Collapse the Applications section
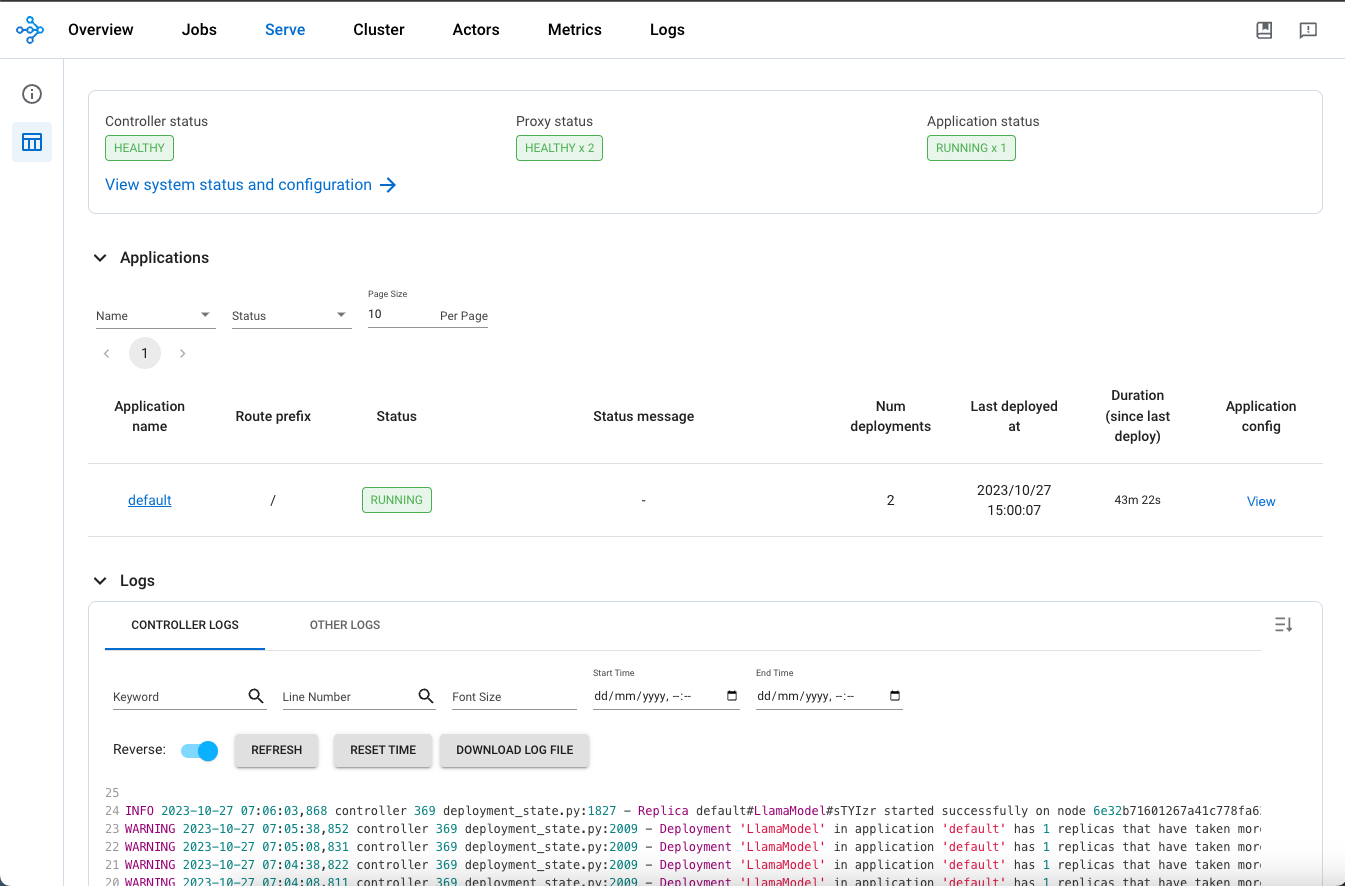Viewport: 1345px width, 886px height. coord(100,258)
